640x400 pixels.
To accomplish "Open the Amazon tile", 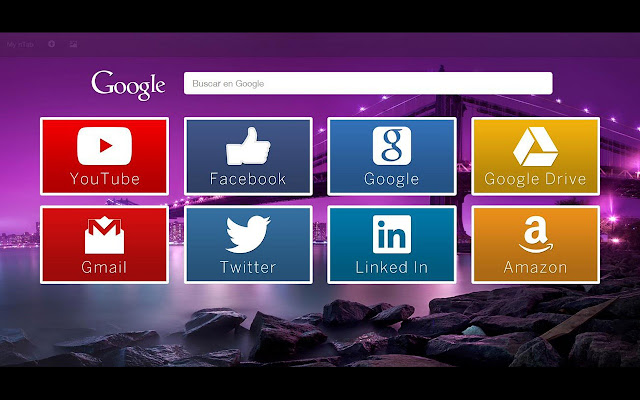I will click(536, 244).
